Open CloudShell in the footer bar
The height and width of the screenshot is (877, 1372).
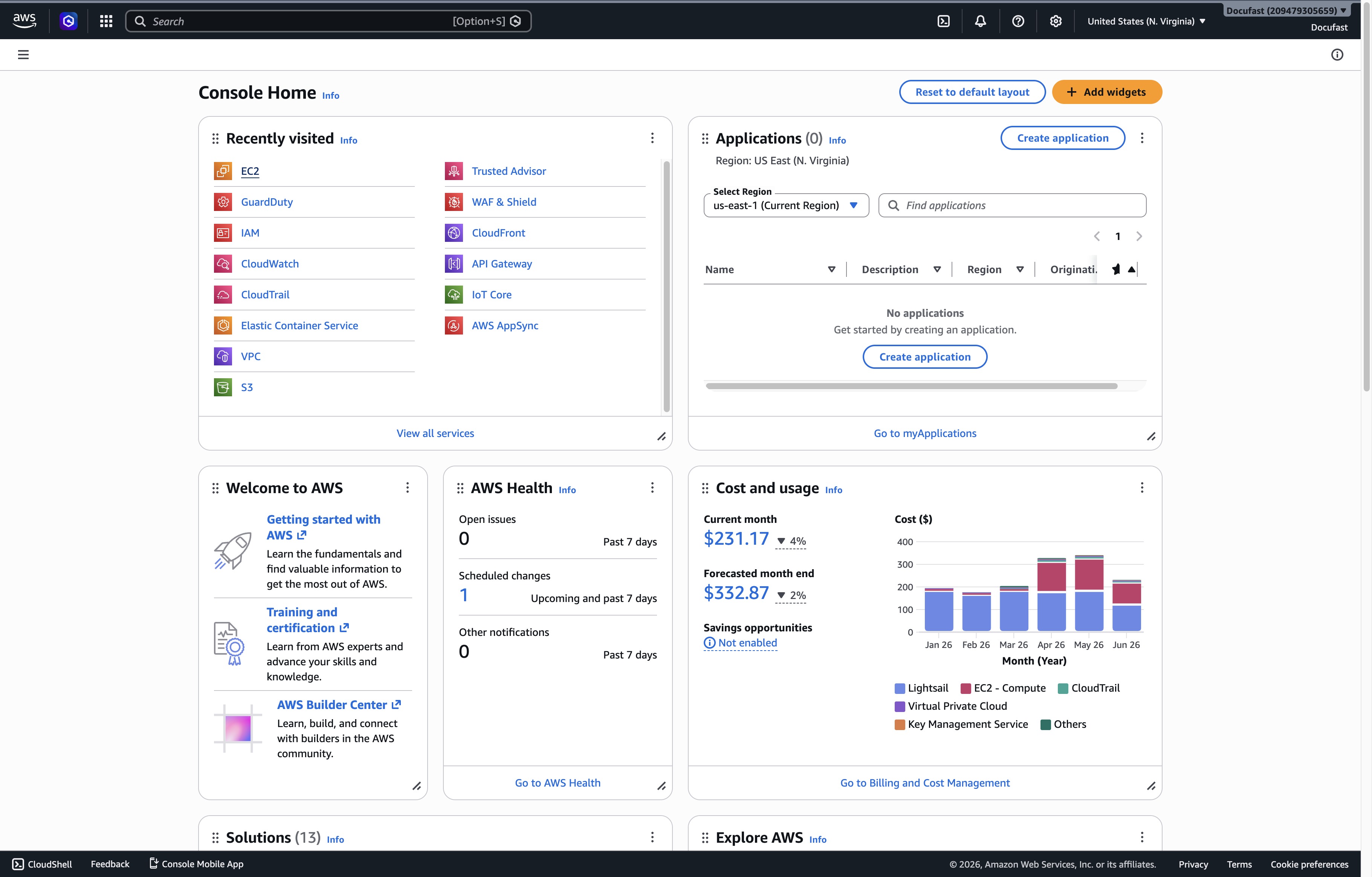click(43, 864)
